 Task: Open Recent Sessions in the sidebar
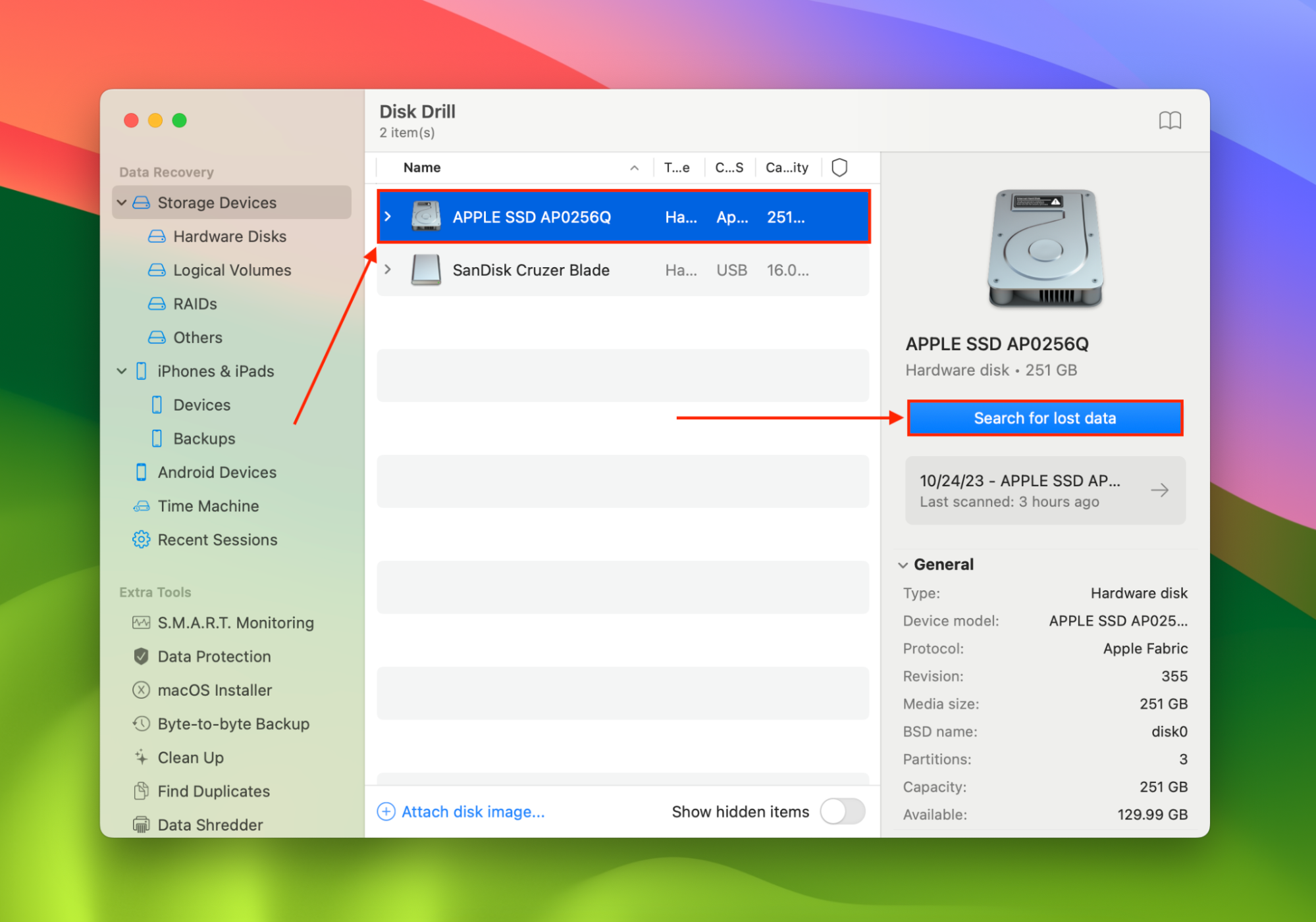point(217,540)
